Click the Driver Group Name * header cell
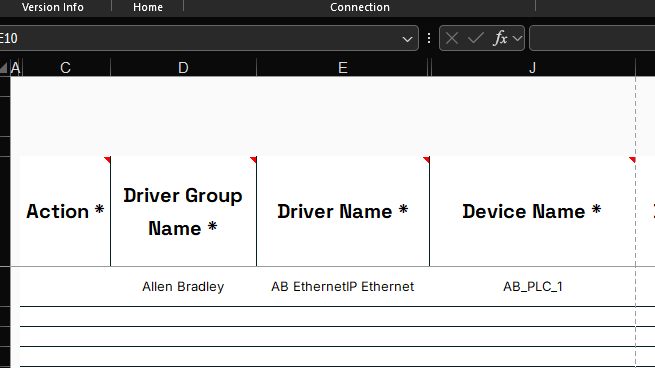The height and width of the screenshot is (368, 655). tap(183, 211)
